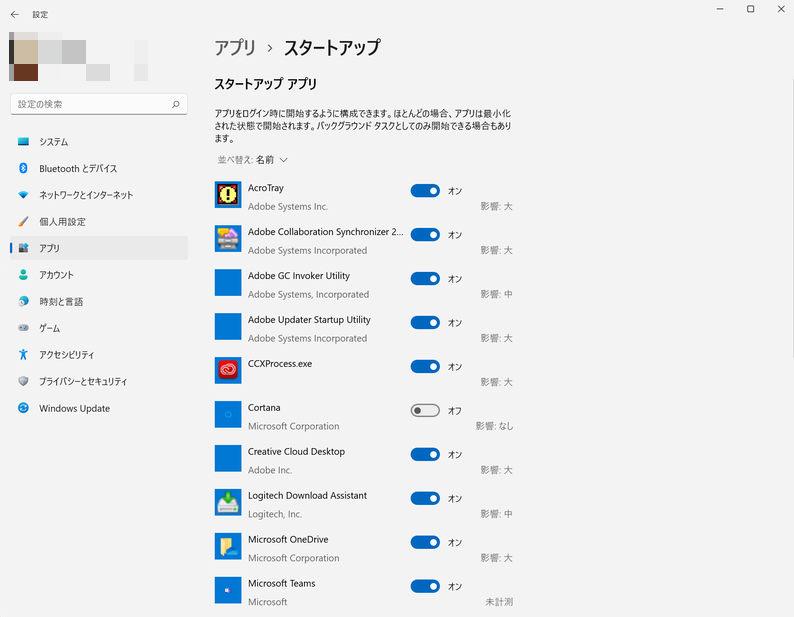Click the スタートアップ アプリ heading
The width and height of the screenshot is (794, 617).
266,84
